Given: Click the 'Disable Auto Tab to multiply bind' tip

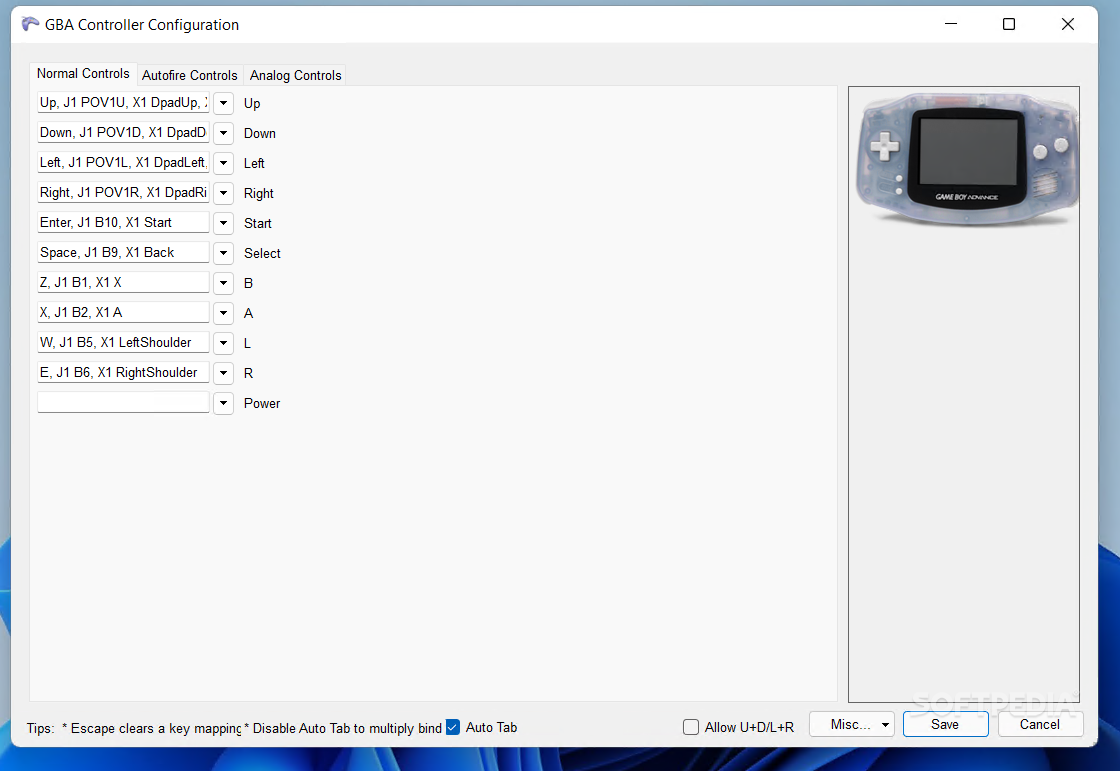Looking at the screenshot, I should click(x=344, y=728).
